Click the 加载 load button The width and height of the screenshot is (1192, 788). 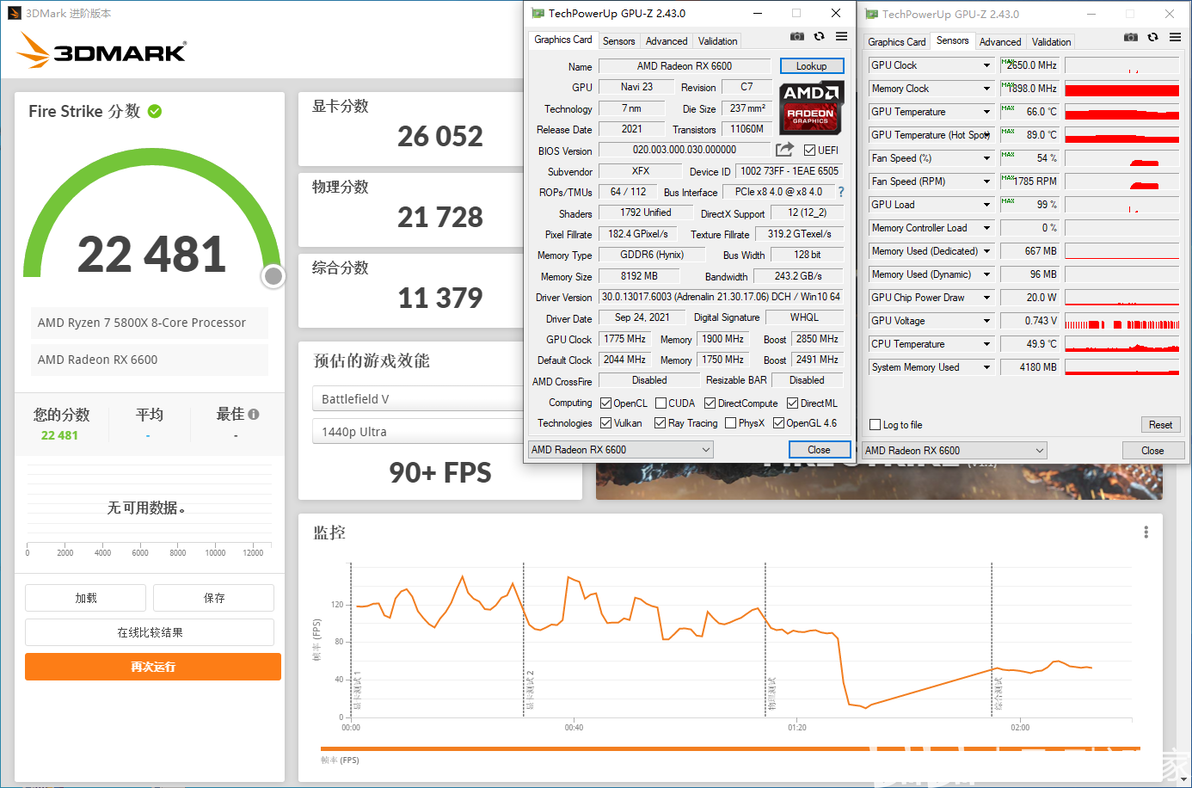tap(85, 597)
